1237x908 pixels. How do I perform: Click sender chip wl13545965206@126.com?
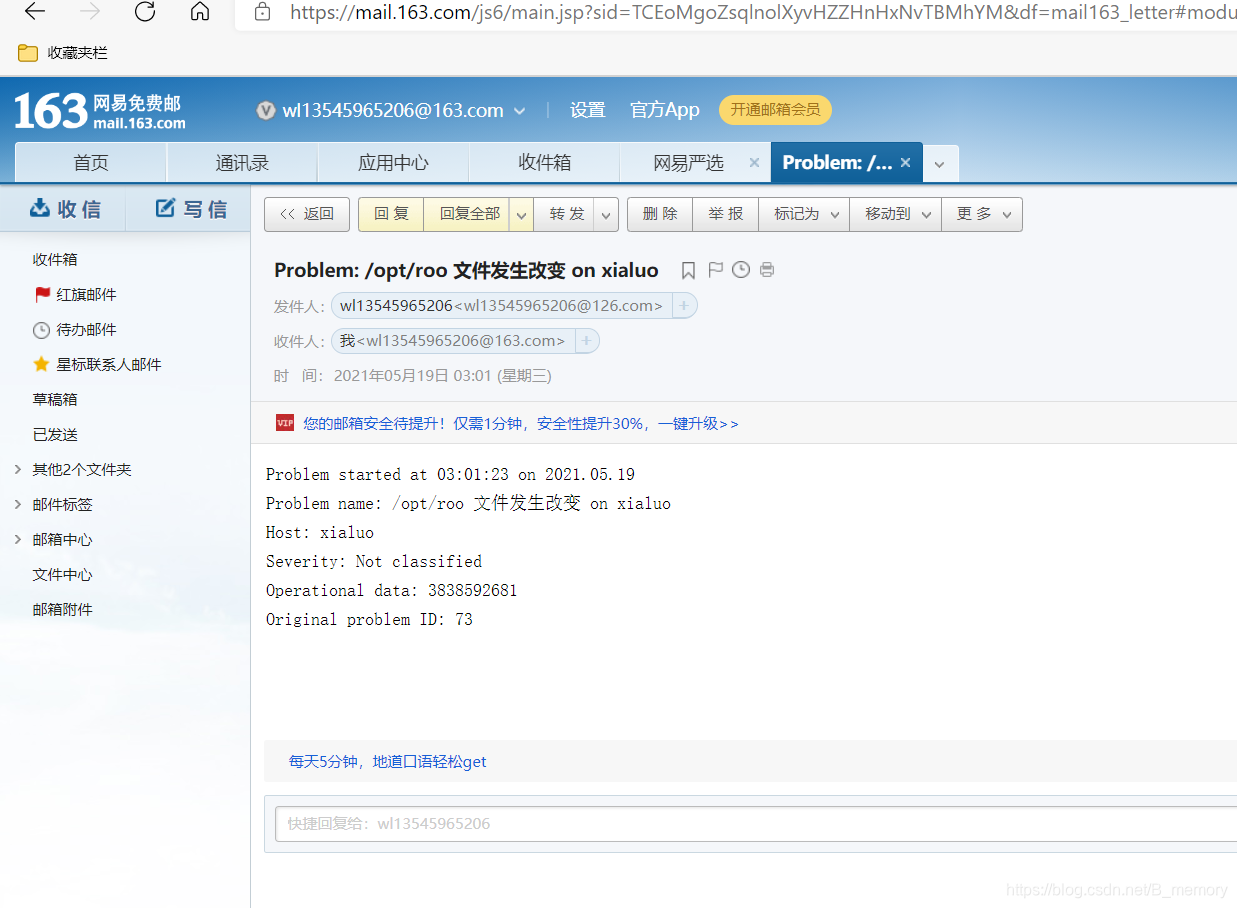(x=501, y=306)
